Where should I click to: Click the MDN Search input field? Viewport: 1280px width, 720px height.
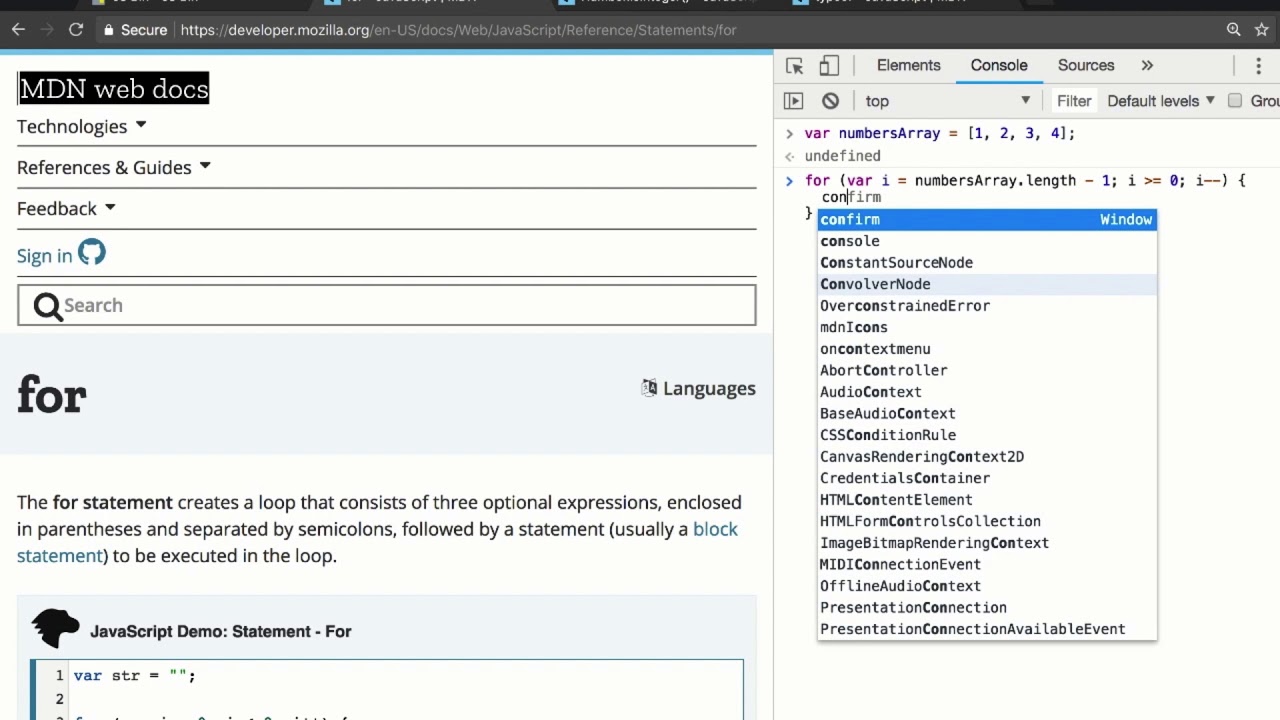(x=387, y=305)
